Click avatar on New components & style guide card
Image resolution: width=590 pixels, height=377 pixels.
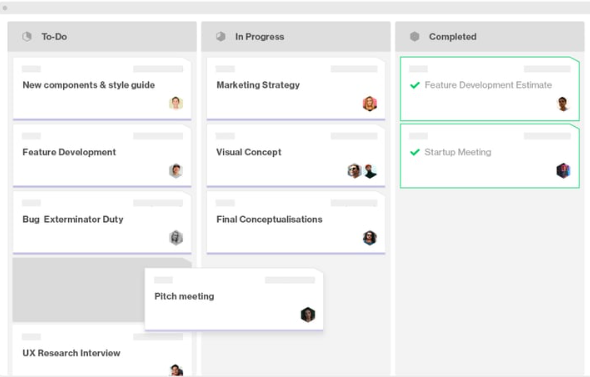pyautogui.click(x=176, y=103)
